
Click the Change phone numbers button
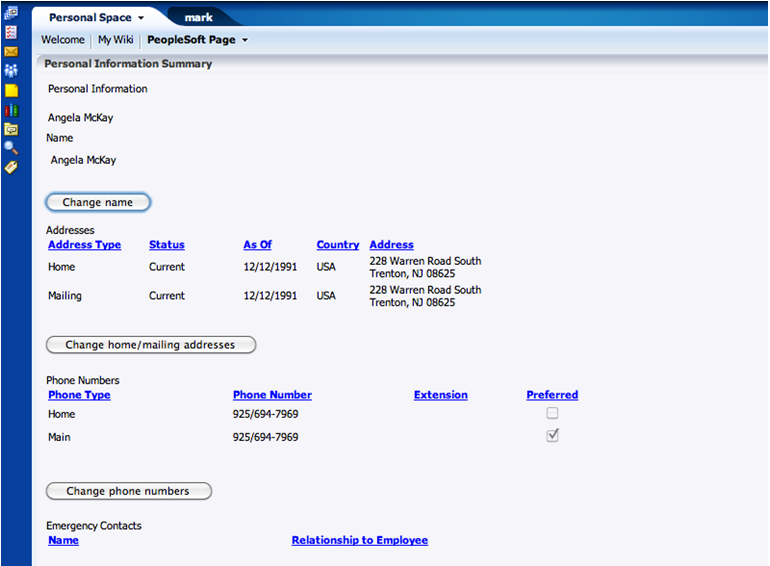point(129,491)
